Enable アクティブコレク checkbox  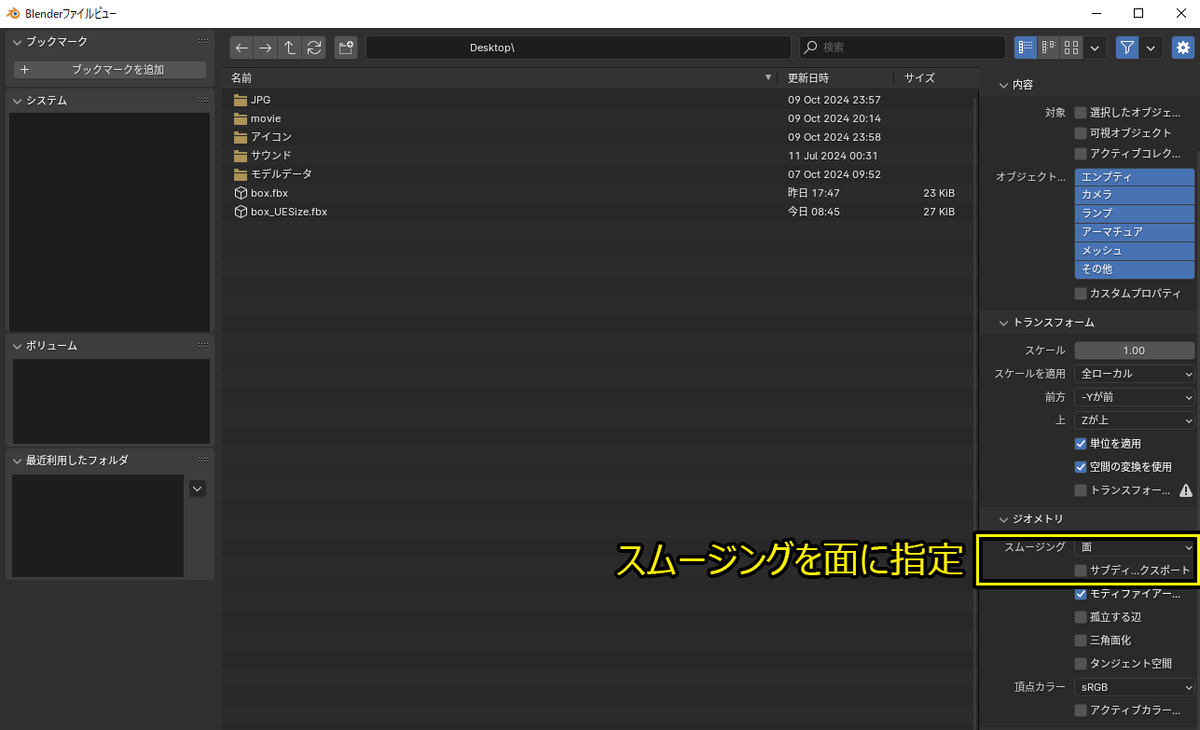click(x=1080, y=154)
